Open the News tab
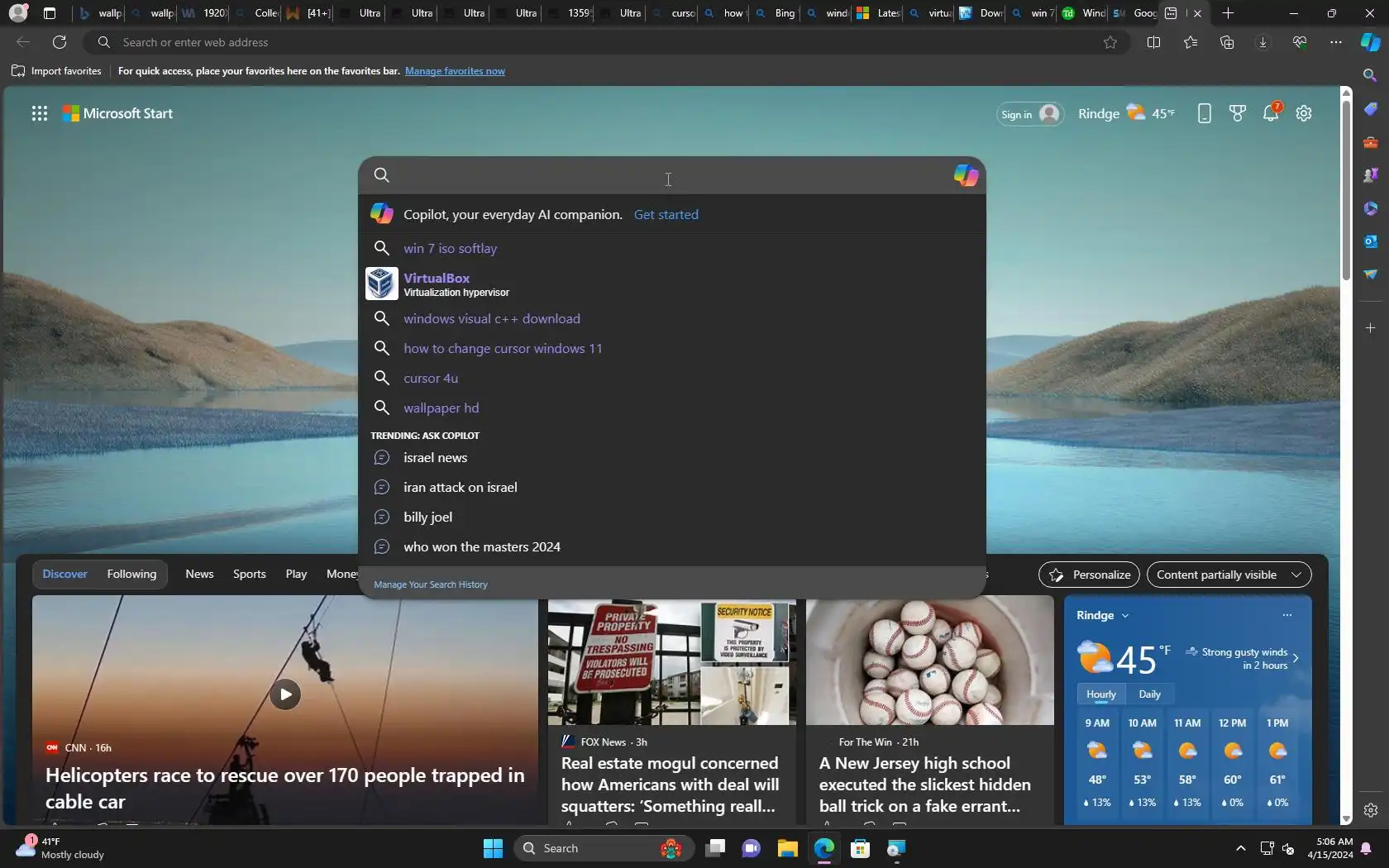This screenshot has width=1389, height=868. pyautogui.click(x=199, y=574)
